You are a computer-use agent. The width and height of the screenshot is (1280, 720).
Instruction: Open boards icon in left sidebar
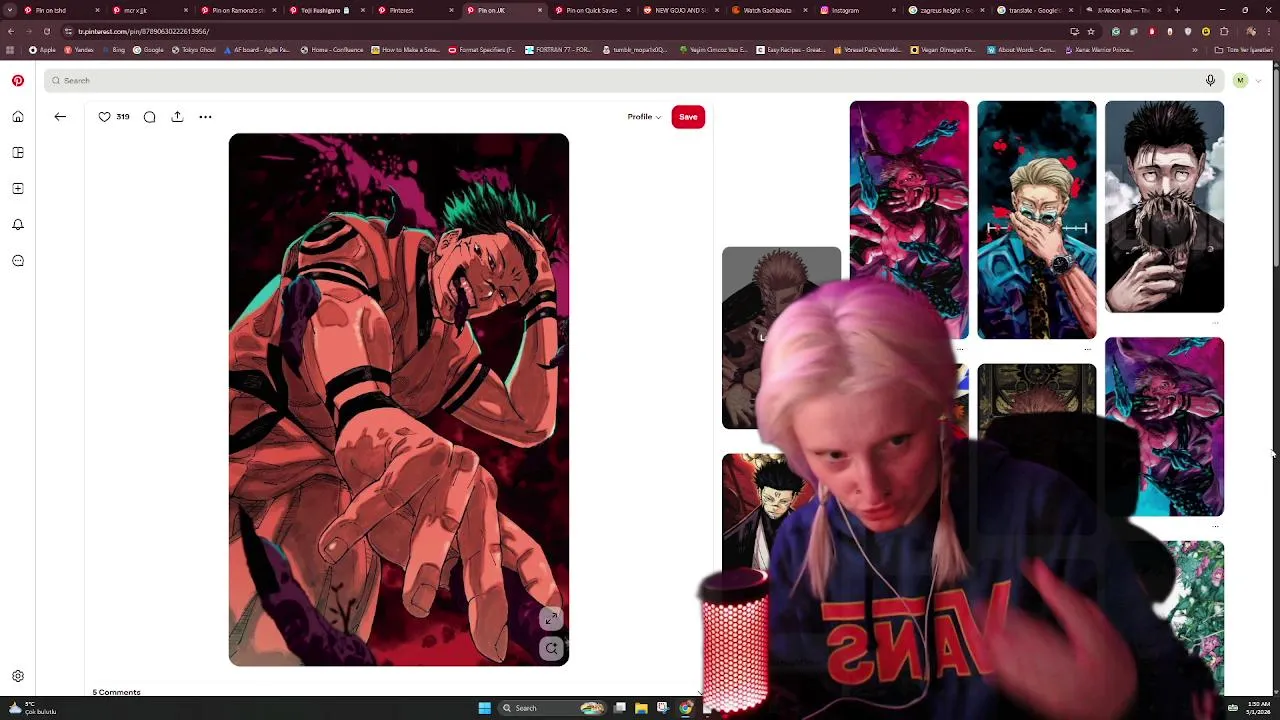point(18,153)
